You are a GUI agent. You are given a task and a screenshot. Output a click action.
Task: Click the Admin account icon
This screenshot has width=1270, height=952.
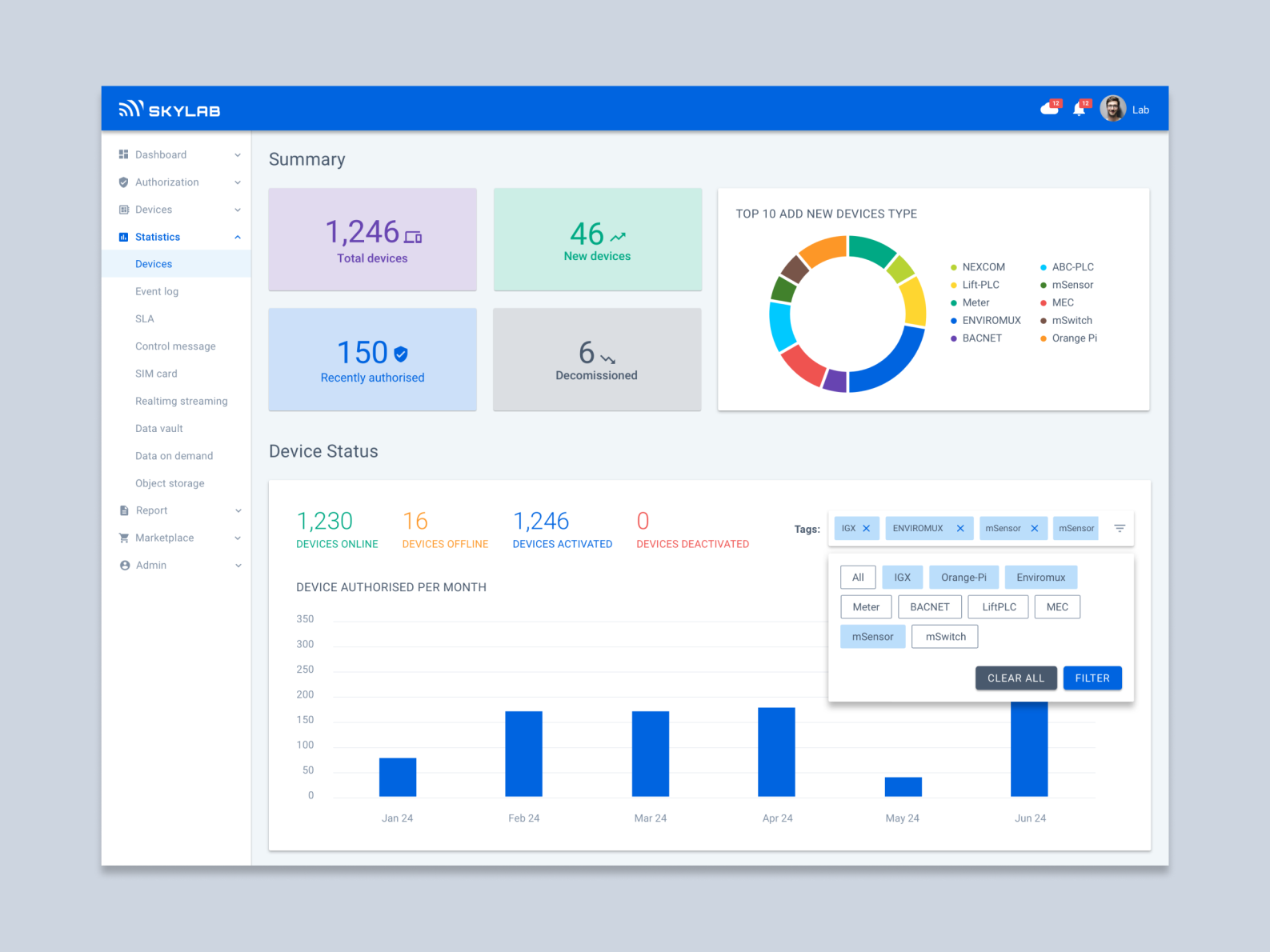[125, 566]
